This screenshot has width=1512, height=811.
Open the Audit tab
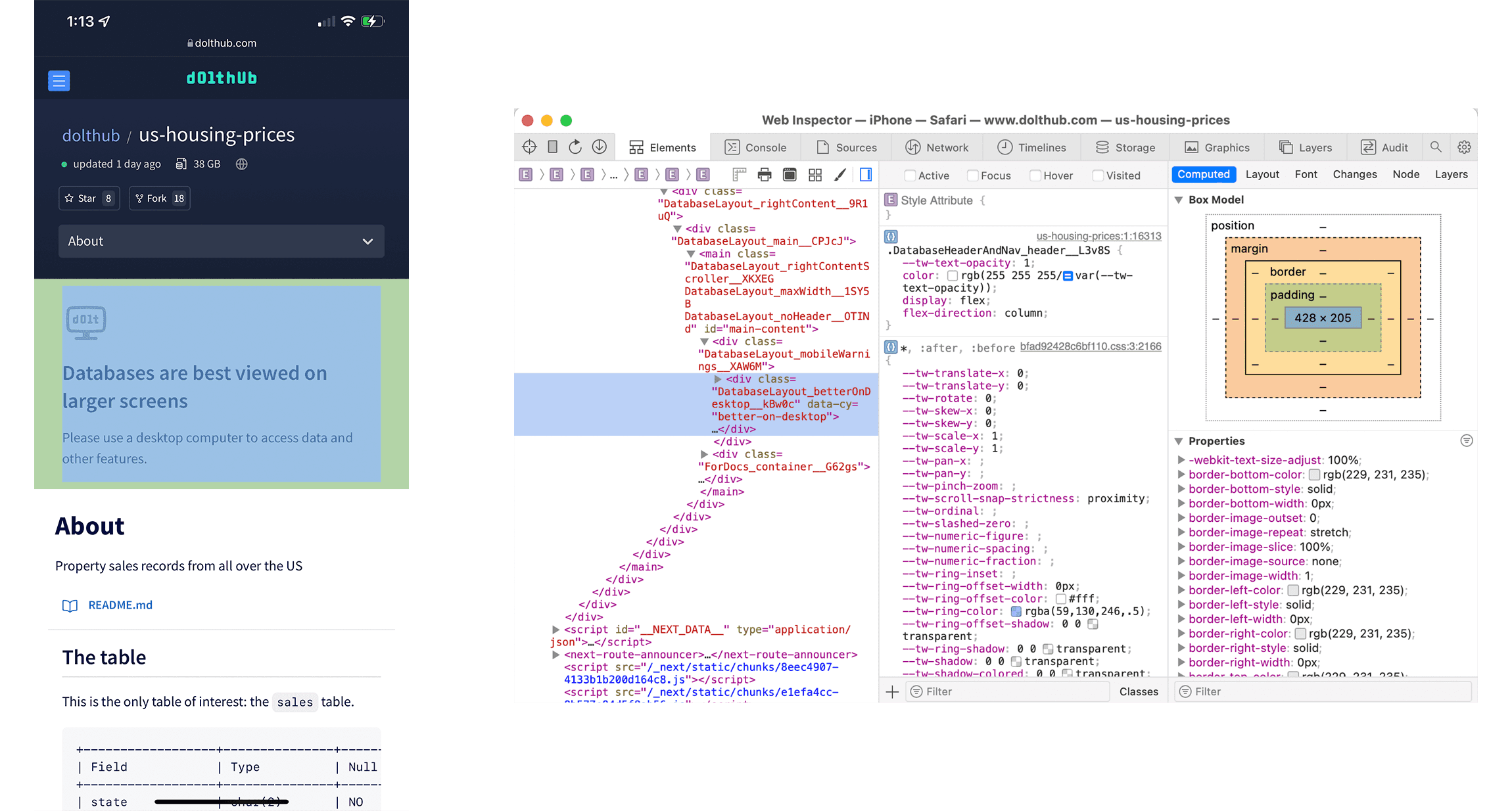click(1384, 147)
